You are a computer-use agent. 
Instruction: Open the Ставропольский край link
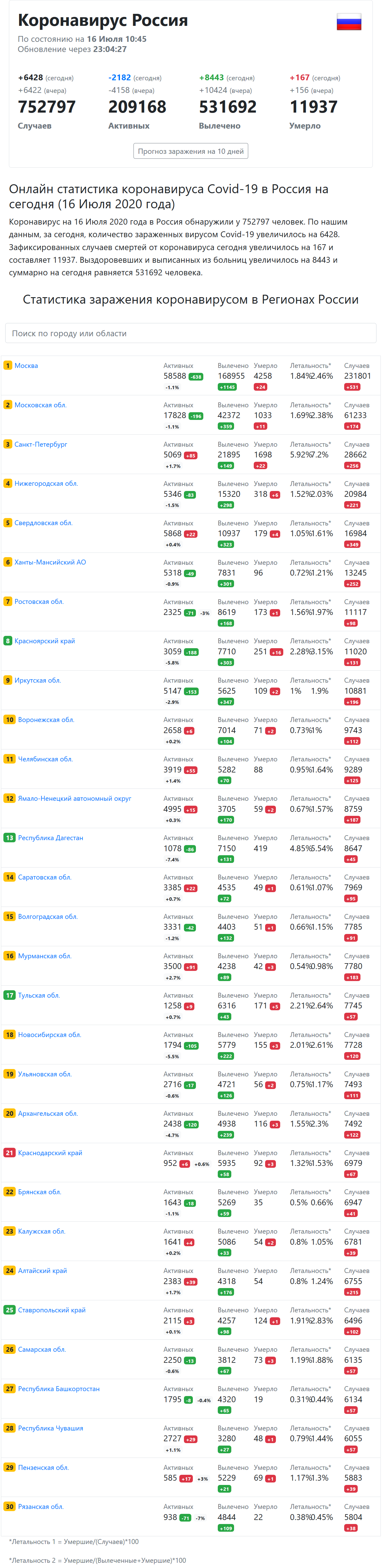pyautogui.click(x=52, y=1310)
